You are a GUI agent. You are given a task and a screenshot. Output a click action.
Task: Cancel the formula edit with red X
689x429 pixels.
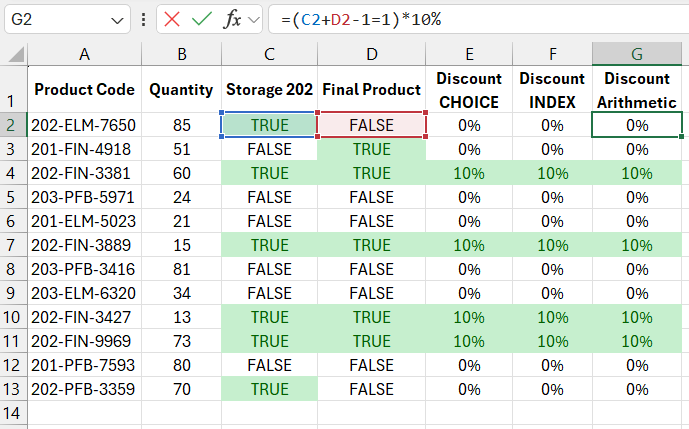171,19
